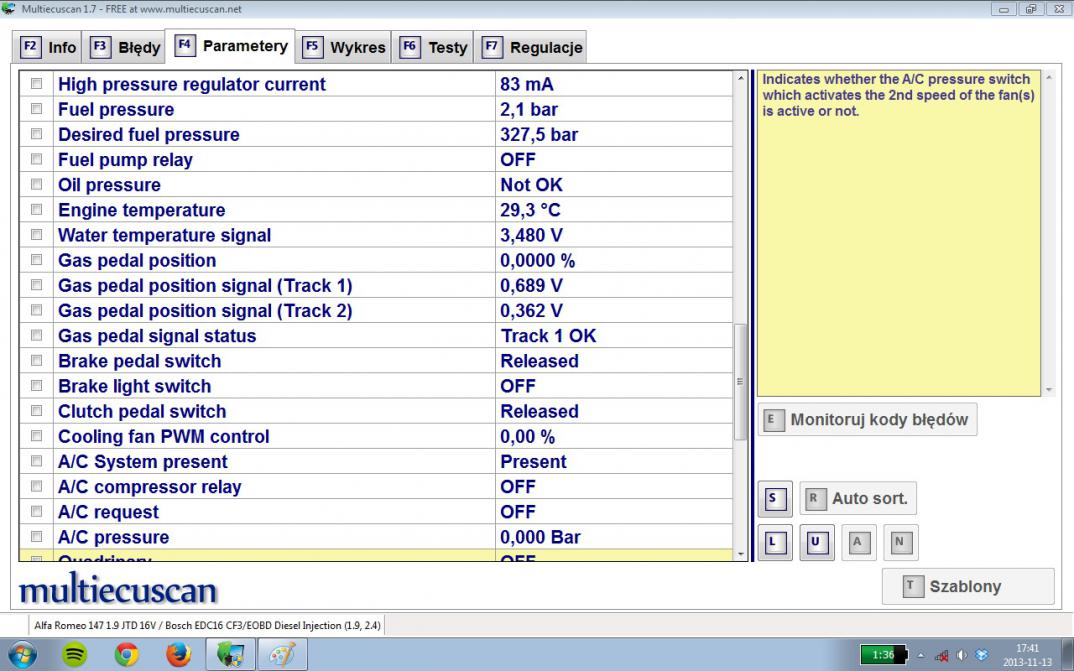The width and height of the screenshot is (1074, 671).
Task: Click description panel scroll up arrow
Action: coord(1048,78)
